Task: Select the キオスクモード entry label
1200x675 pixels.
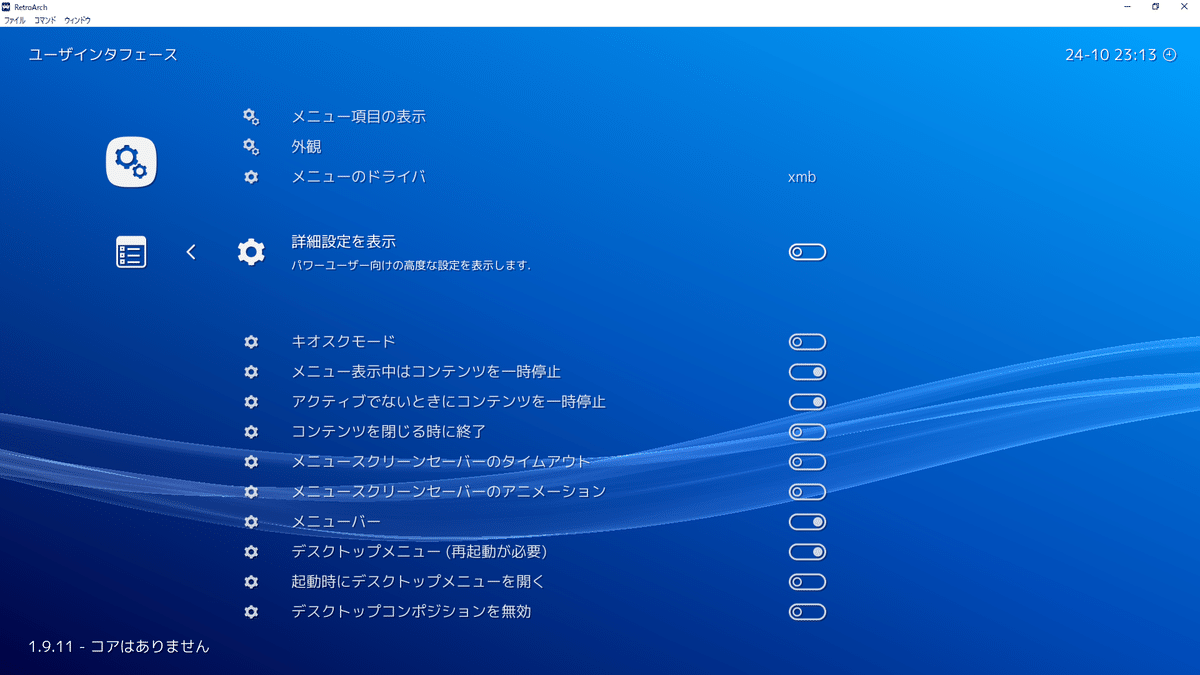Action: (343, 342)
